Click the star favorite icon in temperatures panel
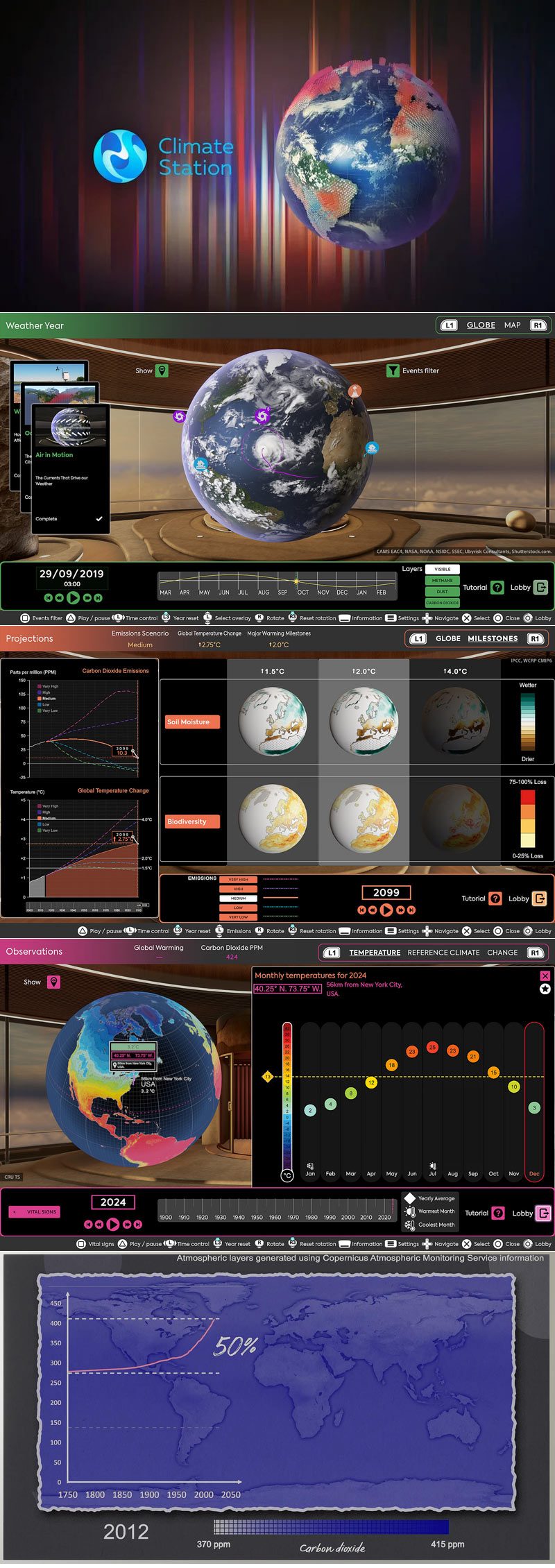The width and height of the screenshot is (555, 1568). tap(545, 989)
